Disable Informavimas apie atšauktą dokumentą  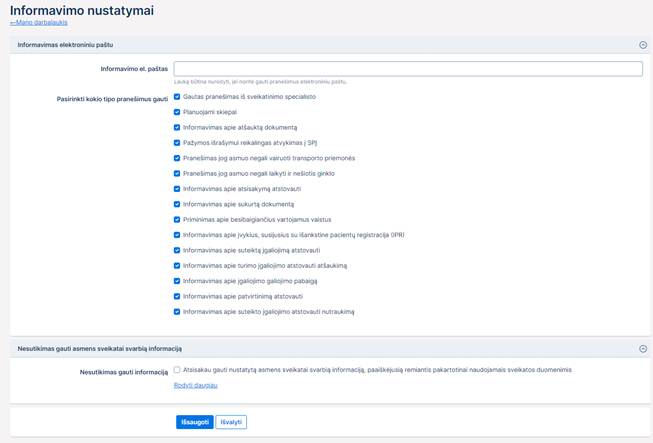point(177,128)
